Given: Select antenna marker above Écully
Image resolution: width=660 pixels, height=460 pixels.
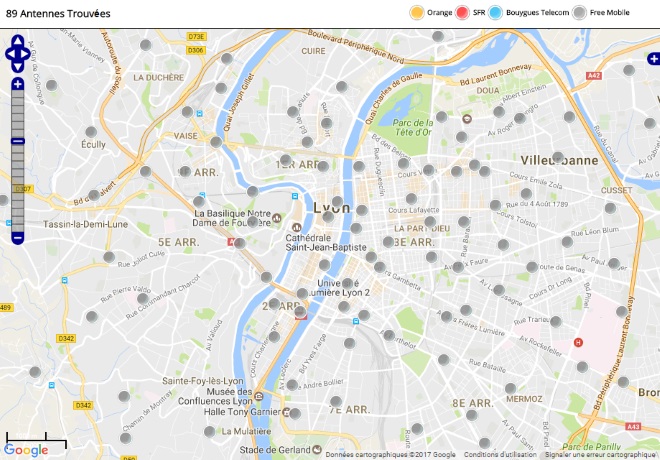Looking at the screenshot, I should coord(91,132).
